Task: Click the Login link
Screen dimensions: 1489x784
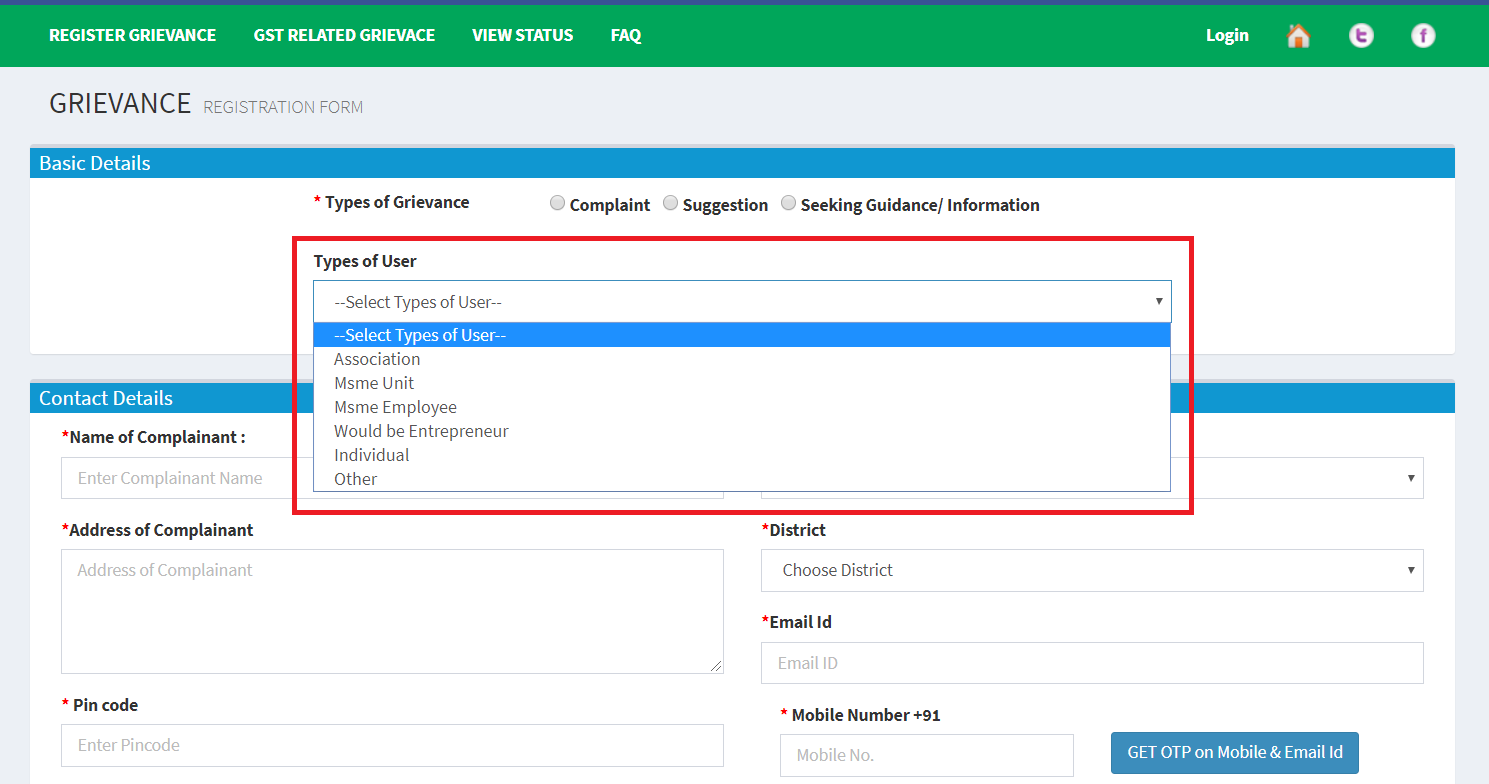Action: point(1227,35)
